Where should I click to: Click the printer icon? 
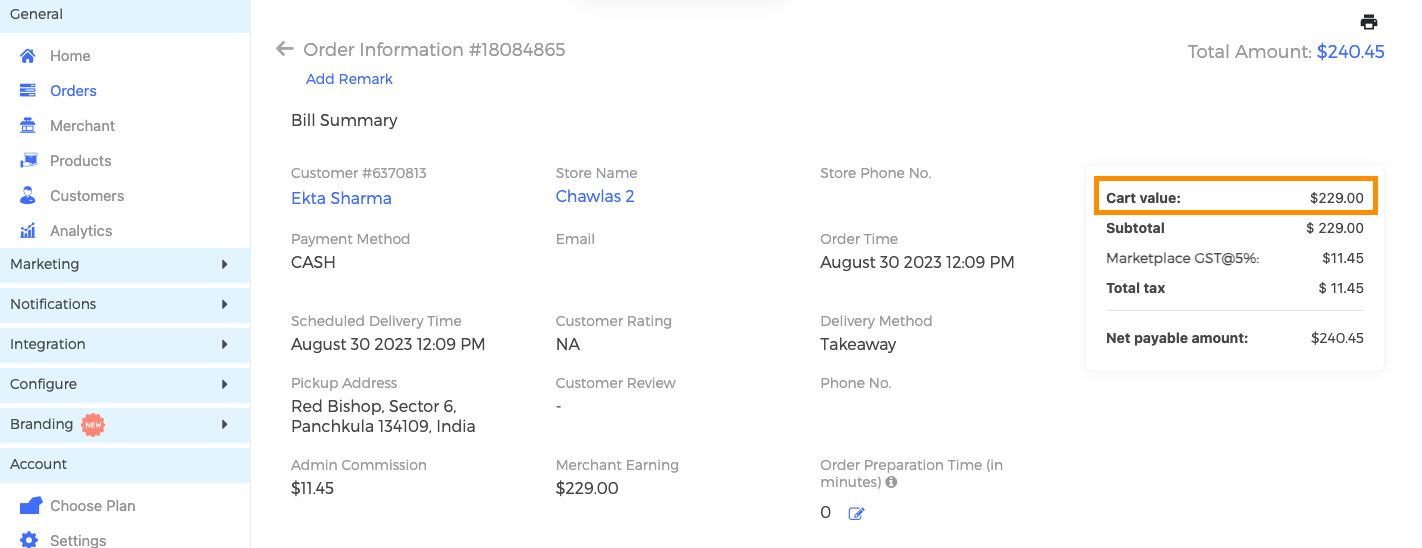tap(1369, 22)
